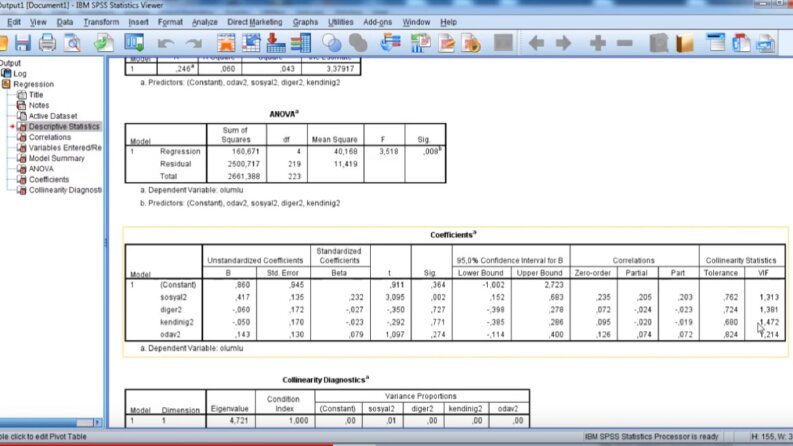Click the Select Last Output icon

390,43
